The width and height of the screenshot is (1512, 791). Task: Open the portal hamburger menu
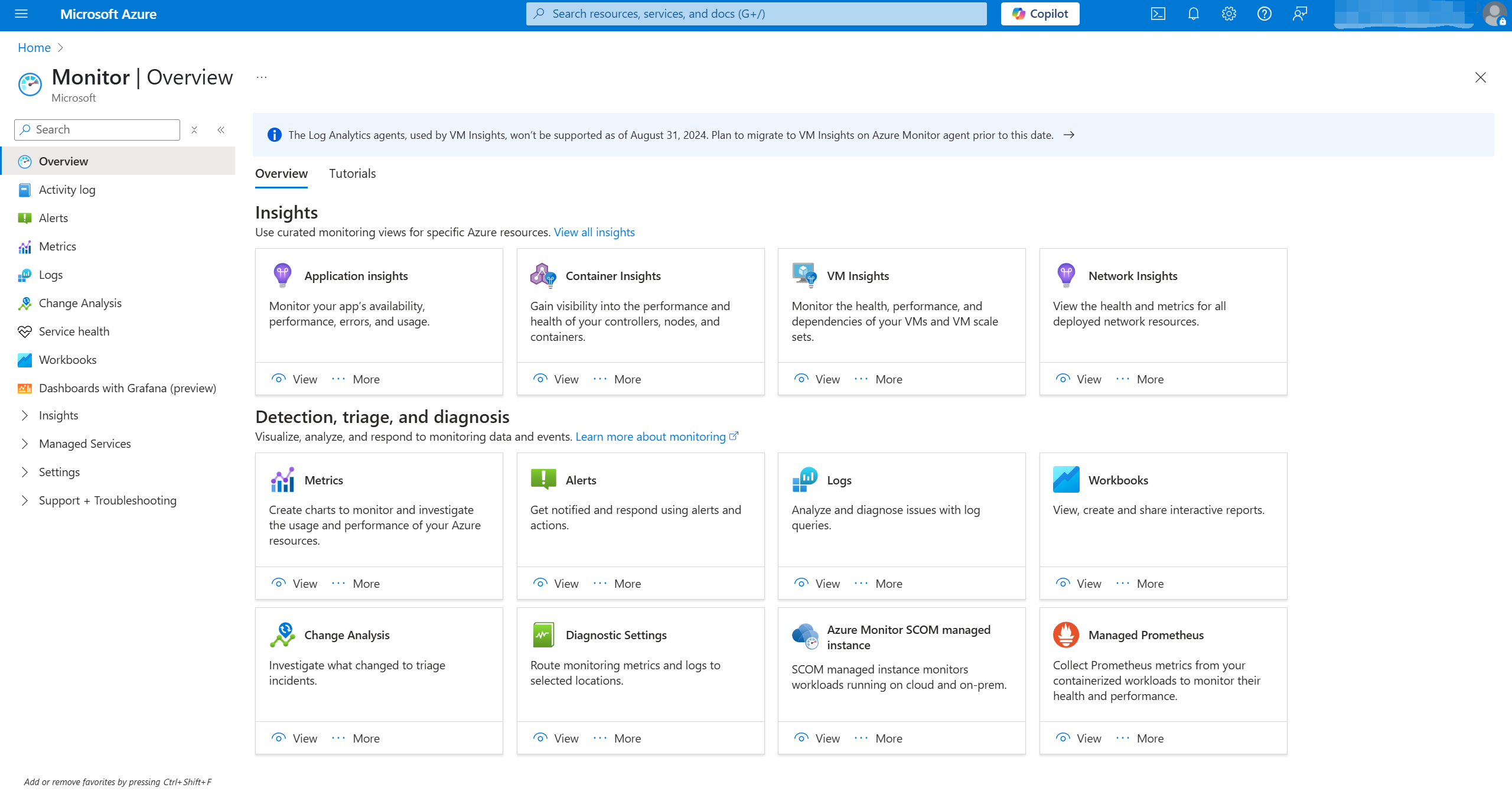[21, 14]
